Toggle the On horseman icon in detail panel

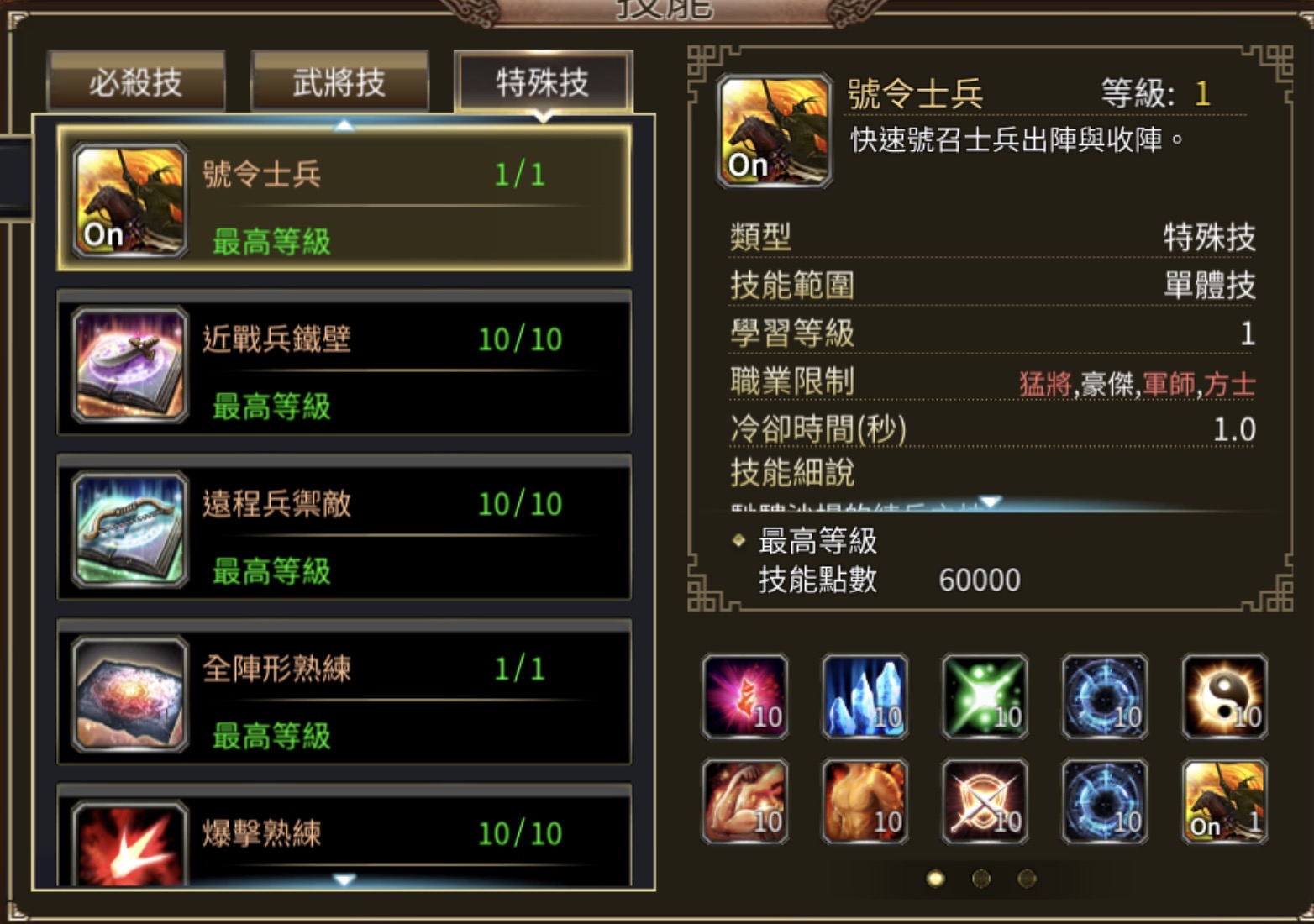pos(775,131)
